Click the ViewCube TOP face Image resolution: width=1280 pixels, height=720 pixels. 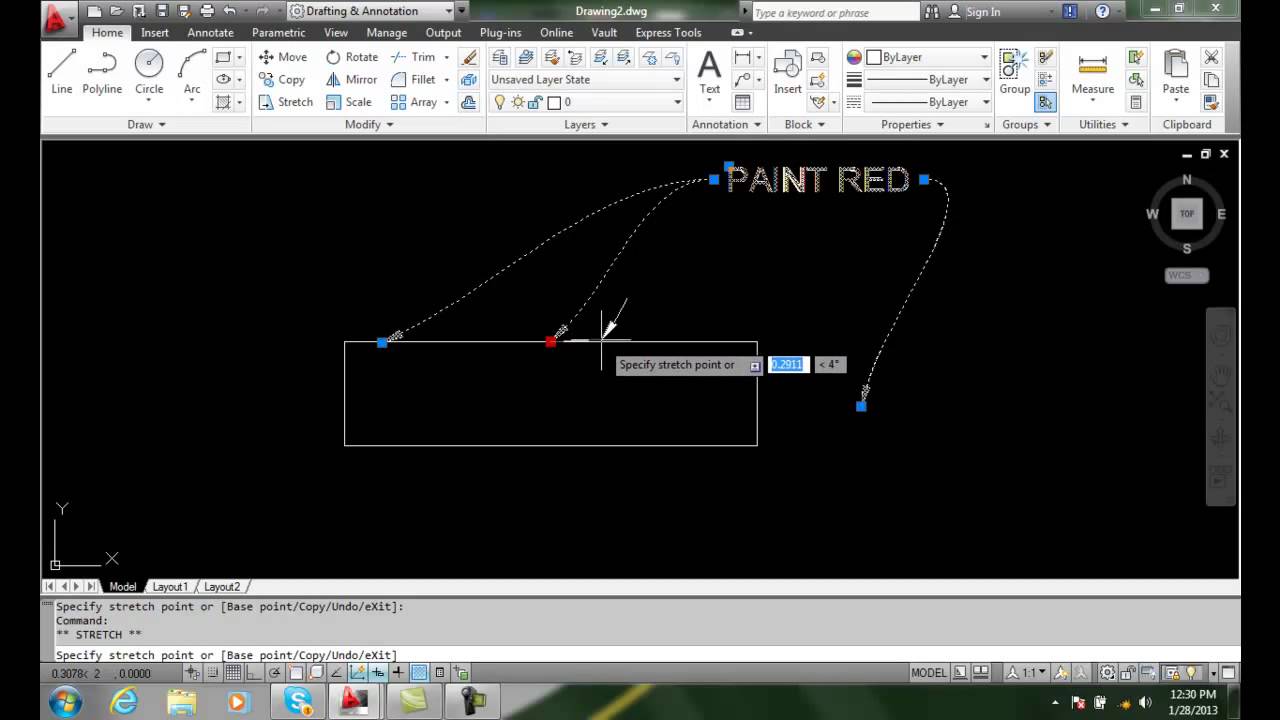1187,214
